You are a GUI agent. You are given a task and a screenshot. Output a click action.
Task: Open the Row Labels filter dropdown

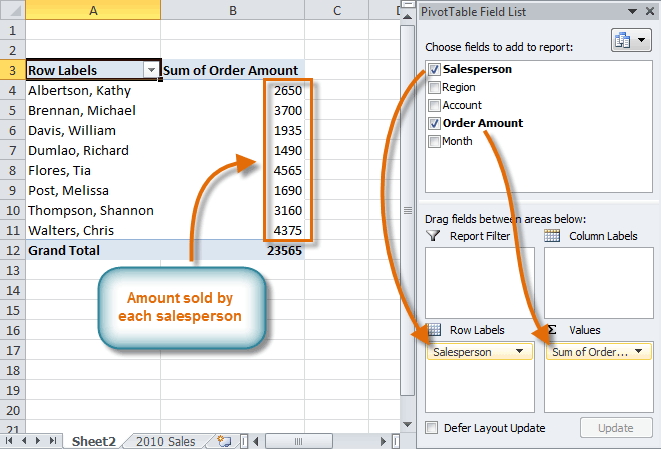click(x=151, y=70)
